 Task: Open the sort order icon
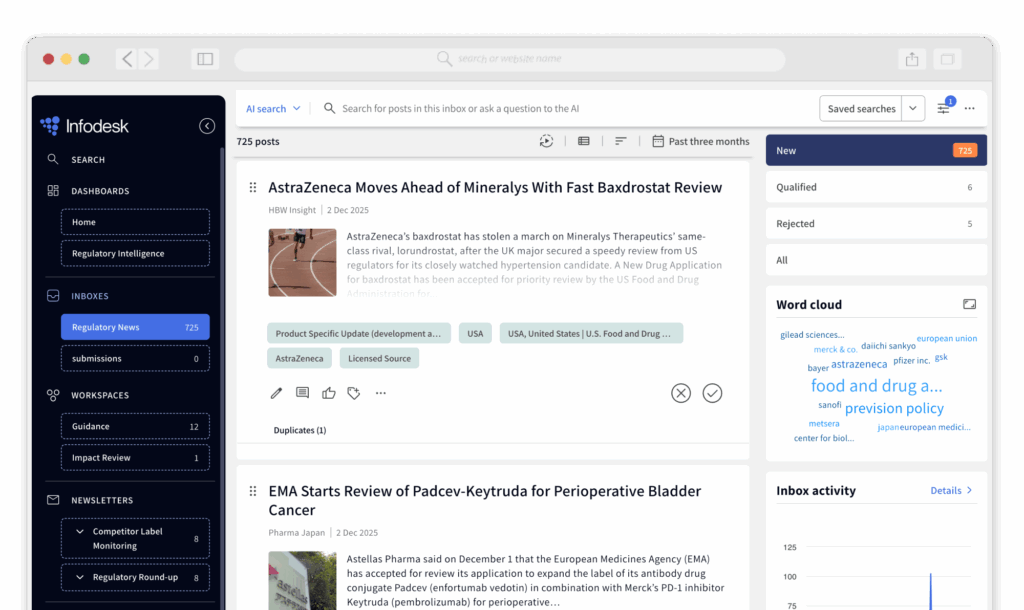click(620, 141)
